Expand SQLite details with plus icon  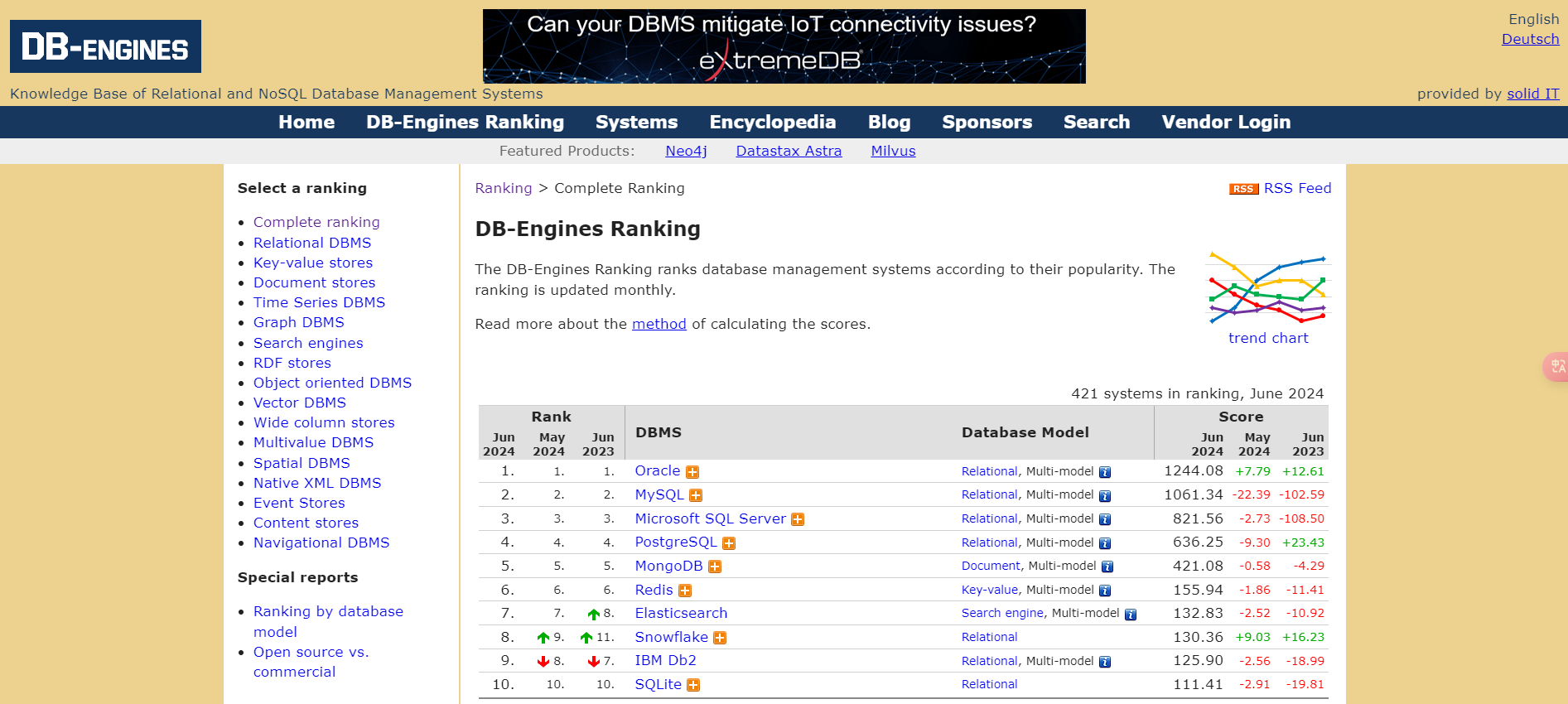click(x=693, y=685)
